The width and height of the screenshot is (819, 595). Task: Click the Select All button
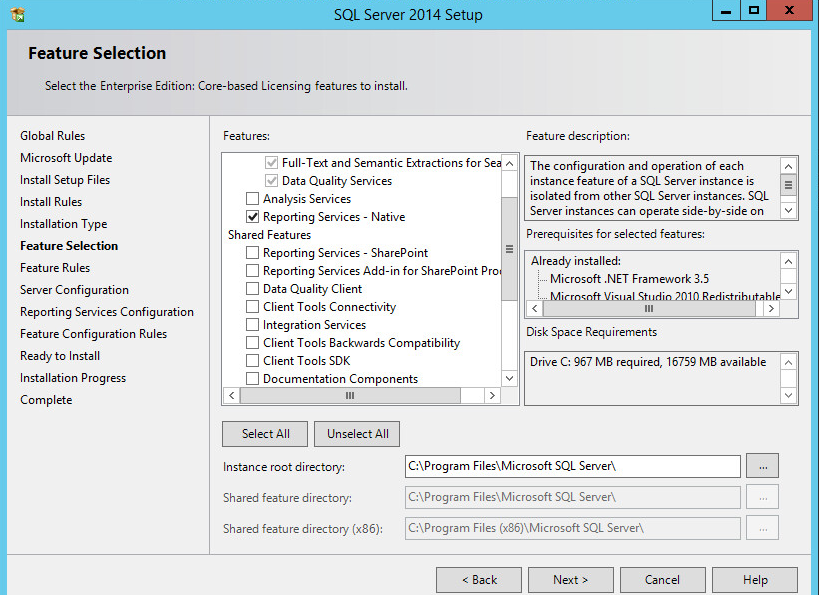(265, 434)
